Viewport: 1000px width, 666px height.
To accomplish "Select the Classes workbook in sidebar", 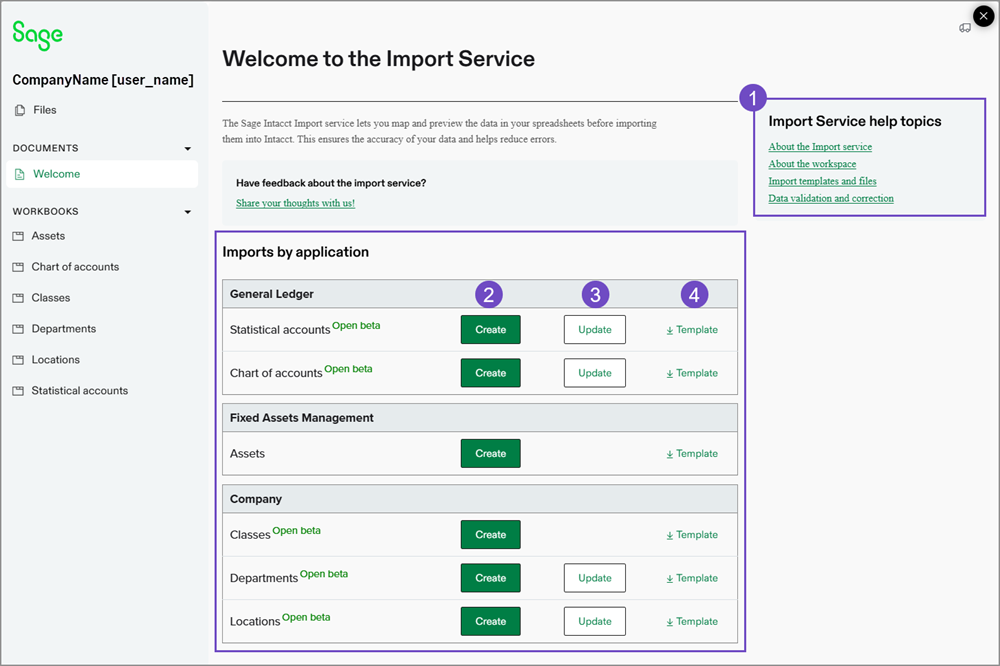I will (50, 298).
